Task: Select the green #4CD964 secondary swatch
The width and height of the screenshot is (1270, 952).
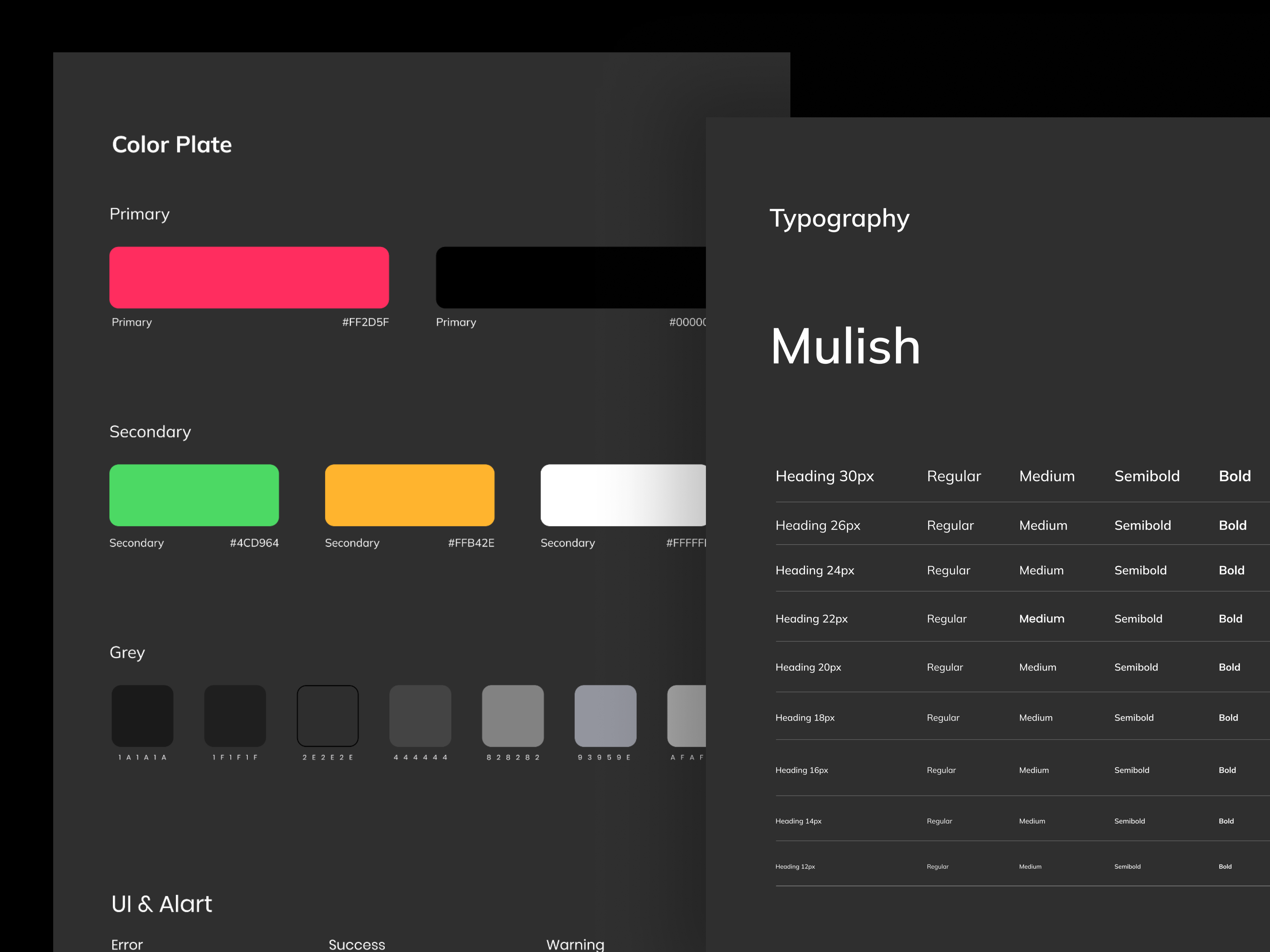Action: (194, 495)
